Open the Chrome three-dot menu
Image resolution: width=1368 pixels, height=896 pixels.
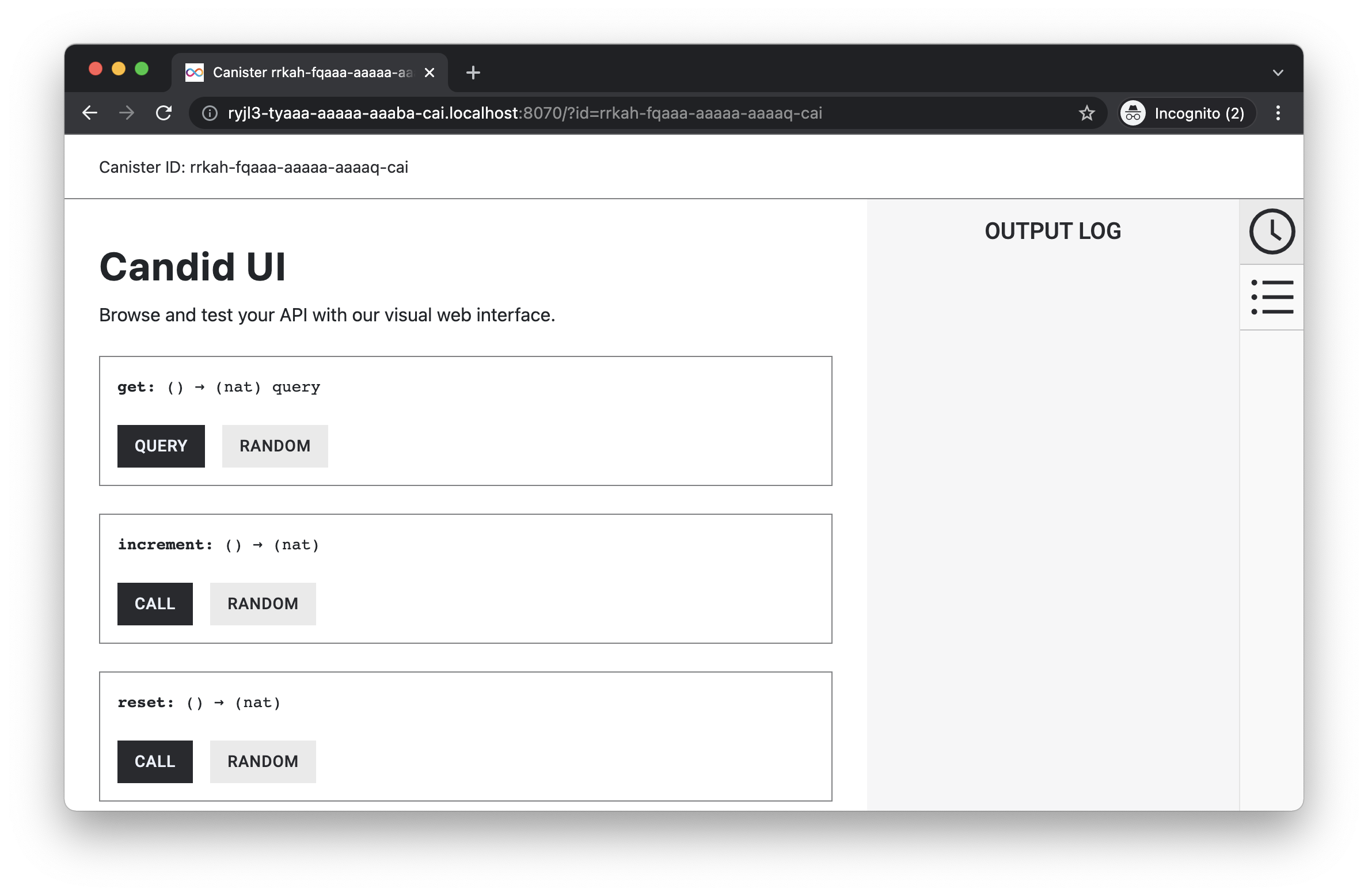coord(1278,113)
